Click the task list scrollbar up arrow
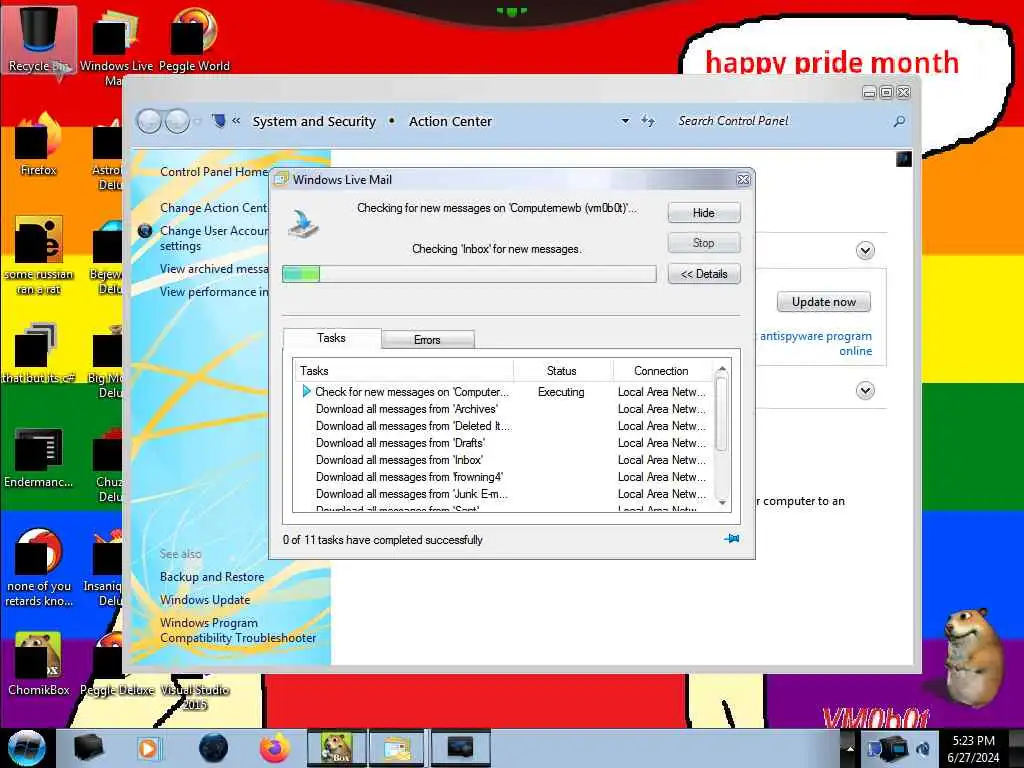 click(x=722, y=370)
